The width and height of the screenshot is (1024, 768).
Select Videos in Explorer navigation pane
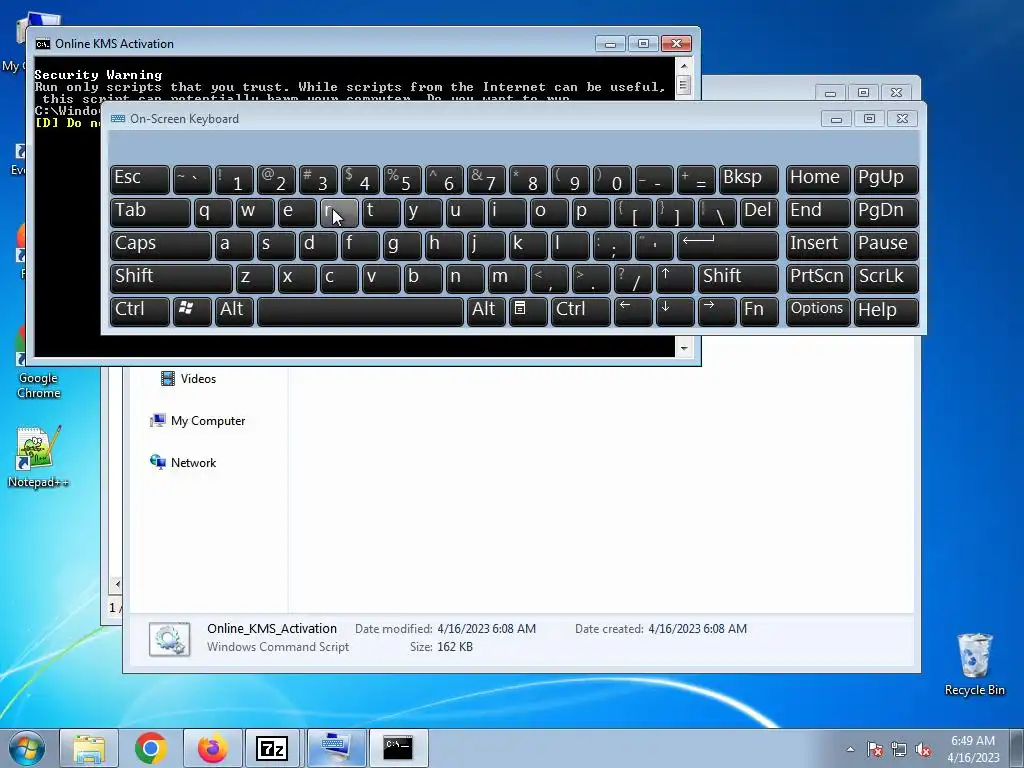point(188,379)
